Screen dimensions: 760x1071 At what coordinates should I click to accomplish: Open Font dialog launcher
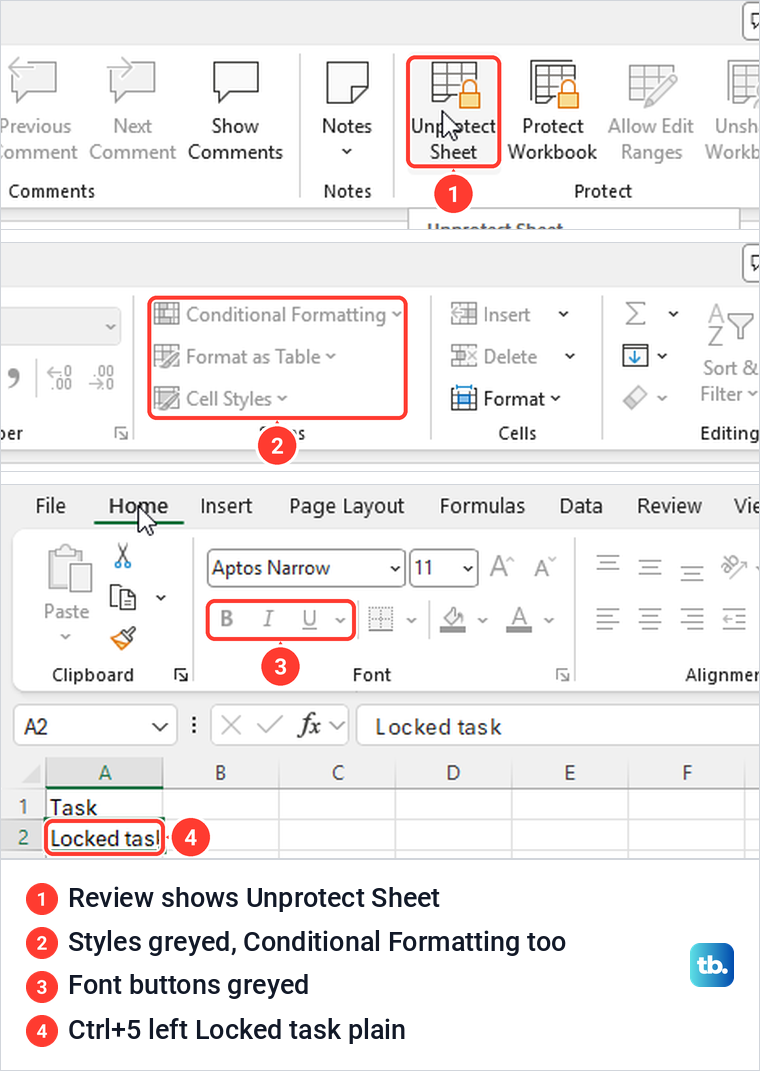tap(563, 675)
